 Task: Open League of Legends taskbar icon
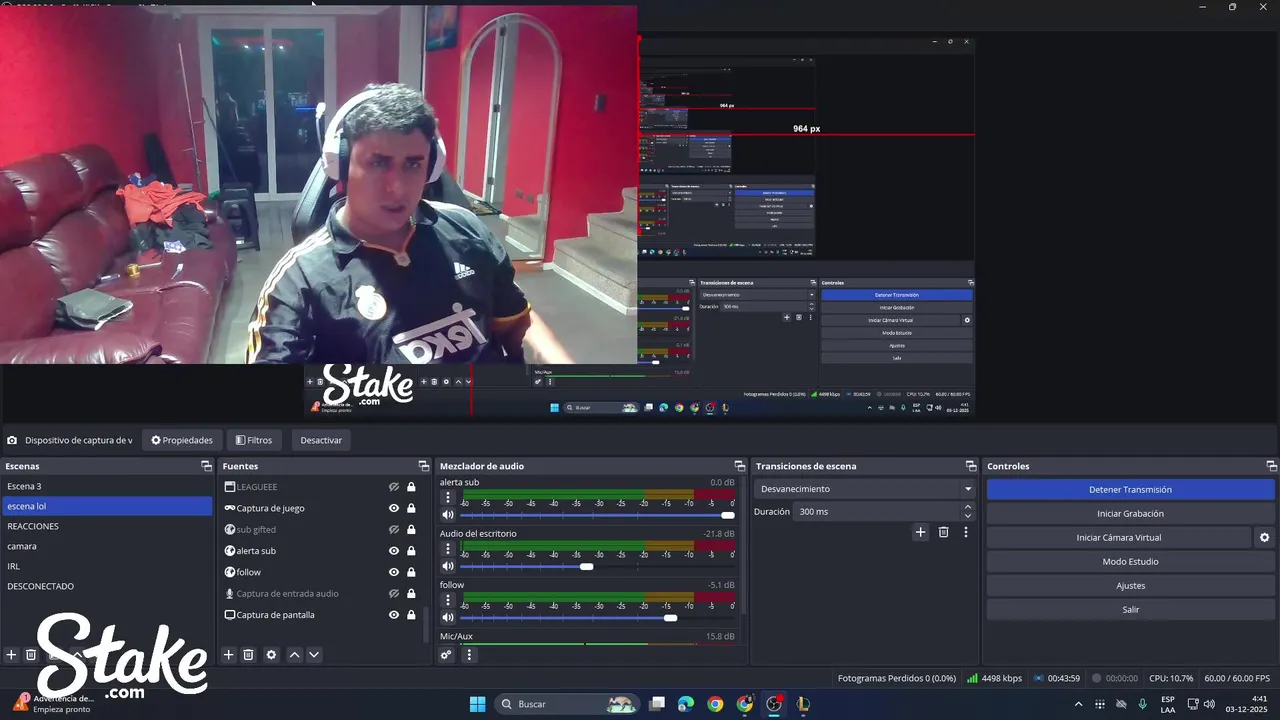(x=803, y=704)
